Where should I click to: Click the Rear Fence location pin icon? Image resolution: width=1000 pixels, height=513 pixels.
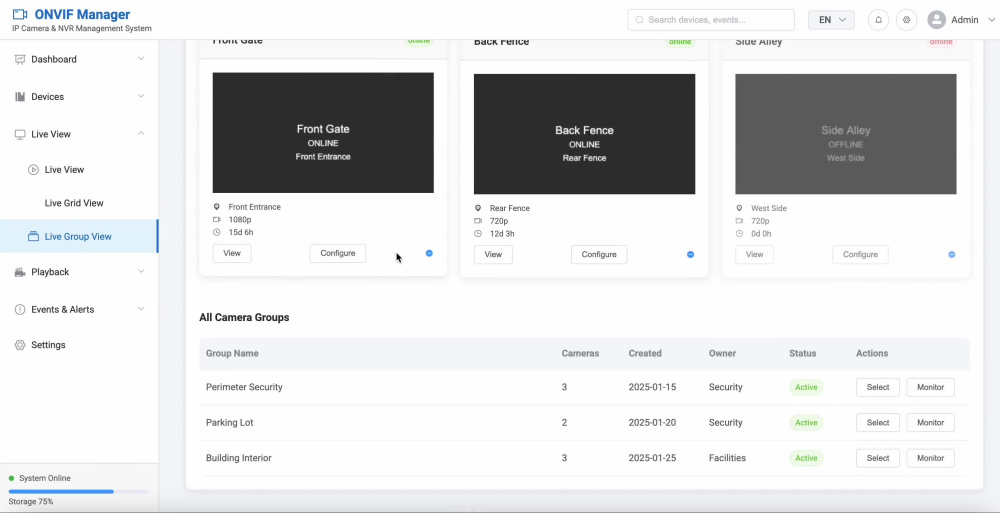(478, 209)
